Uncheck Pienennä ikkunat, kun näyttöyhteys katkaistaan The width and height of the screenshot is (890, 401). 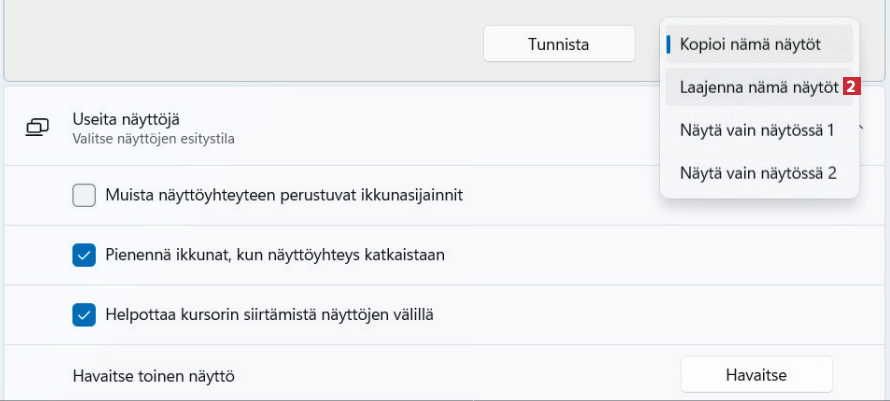pyautogui.click(x=84, y=255)
